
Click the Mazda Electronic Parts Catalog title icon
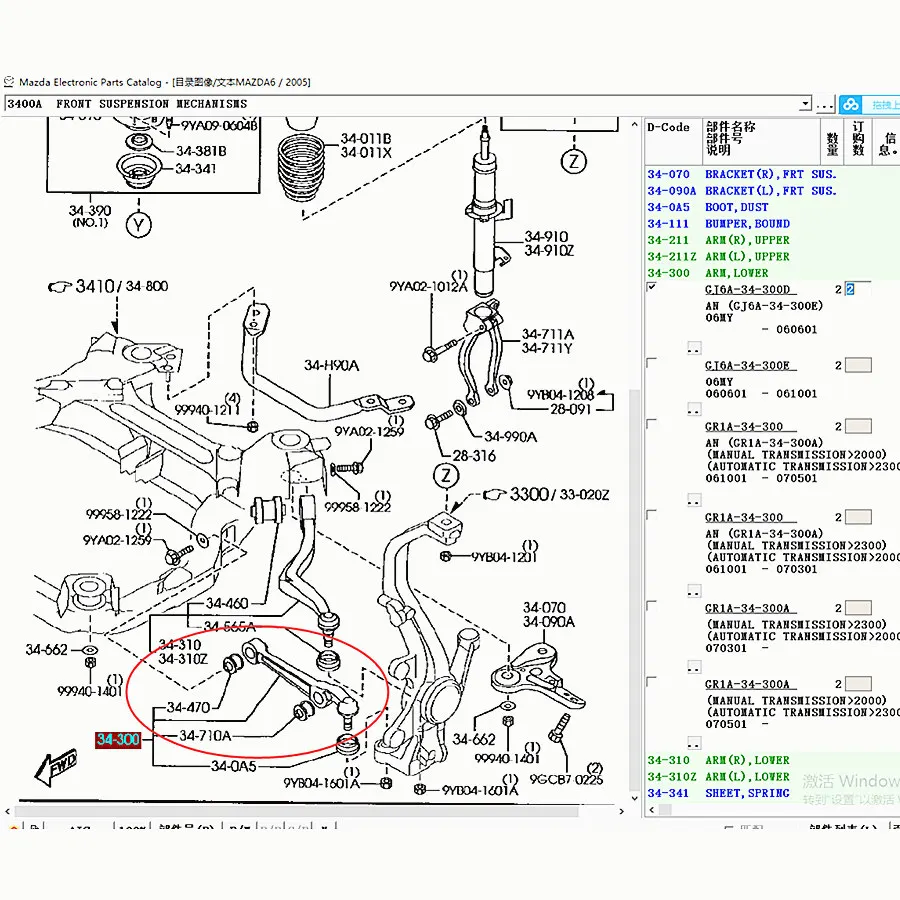point(9,82)
